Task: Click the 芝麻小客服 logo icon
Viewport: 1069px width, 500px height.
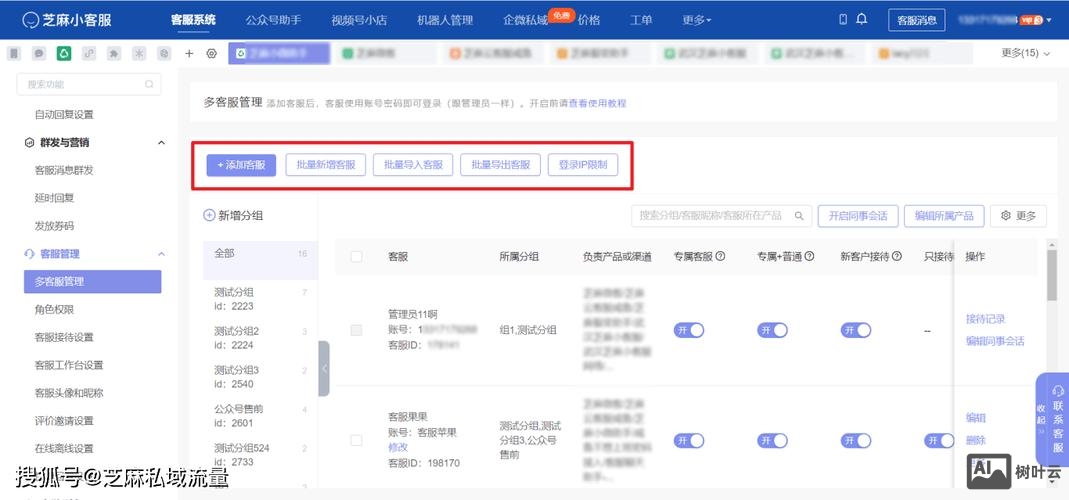Action: (31, 20)
